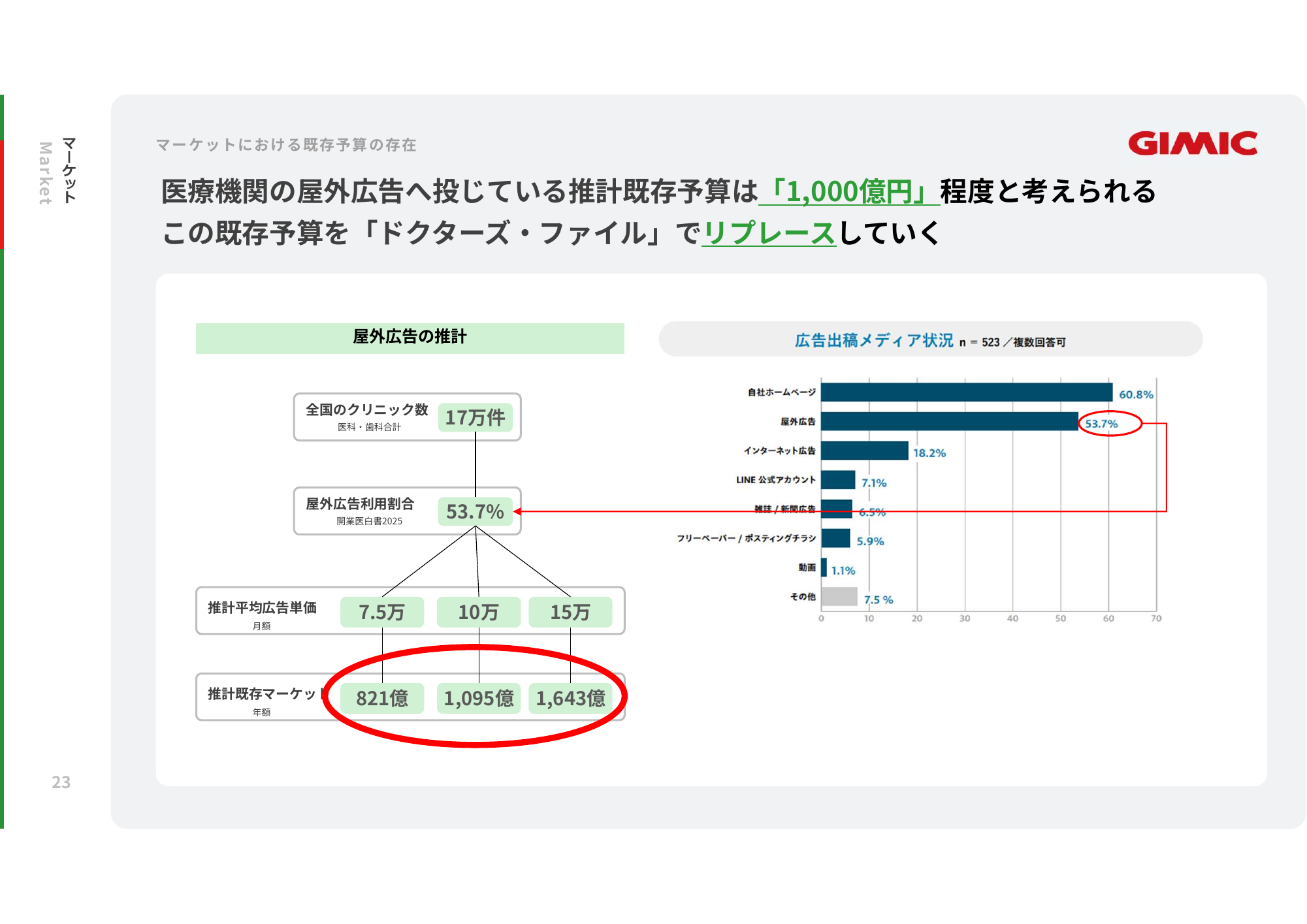Image resolution: width=1307 pixels, height=924 pixels.
Task: Click the GIMIC logo
Action: [x=1192, y=144]
